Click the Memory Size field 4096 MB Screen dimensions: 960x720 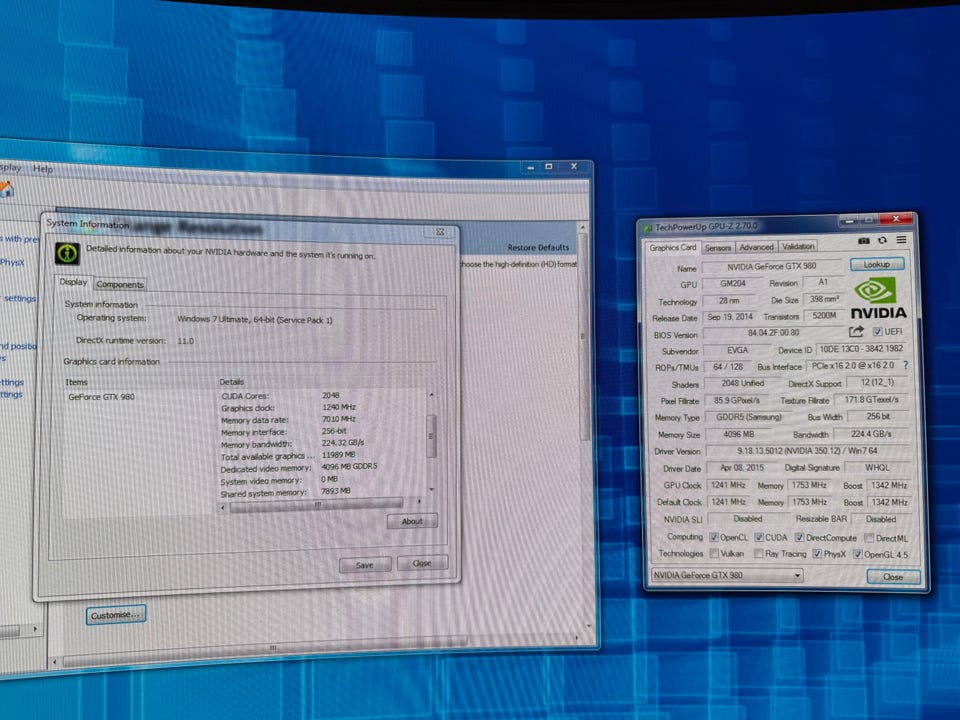[738, 434]
